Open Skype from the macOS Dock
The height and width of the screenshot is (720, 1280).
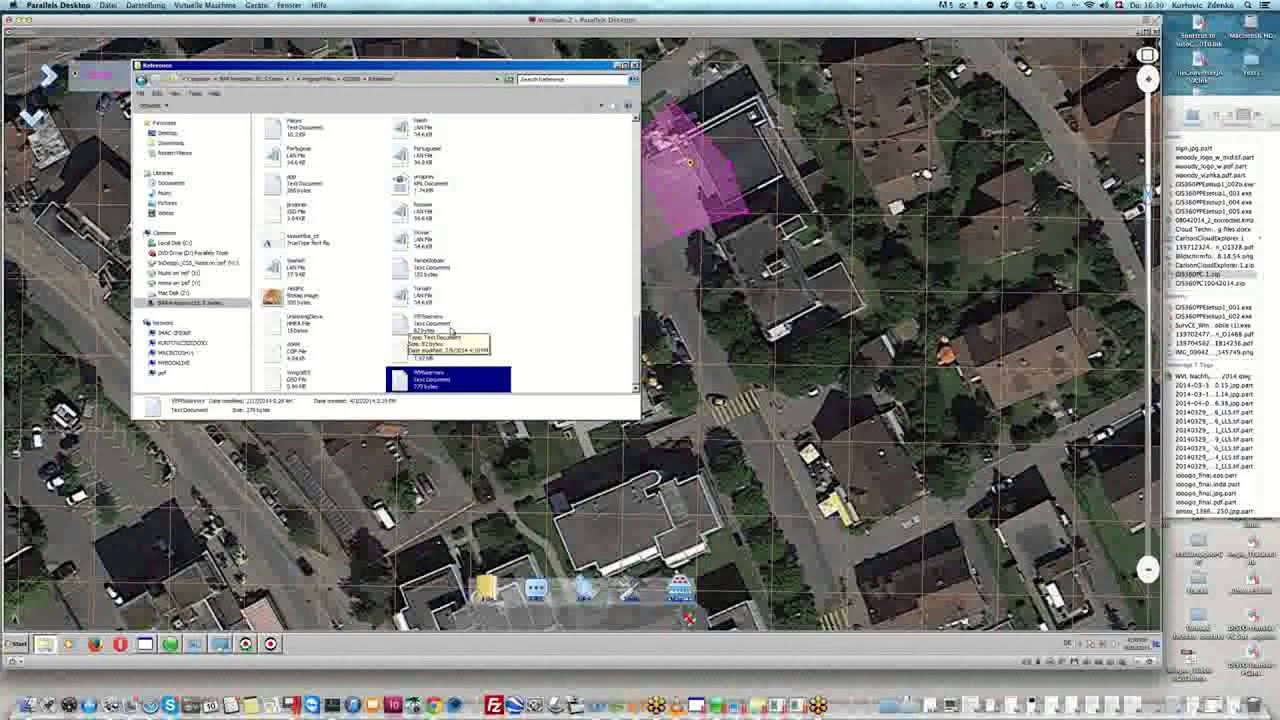170,706
